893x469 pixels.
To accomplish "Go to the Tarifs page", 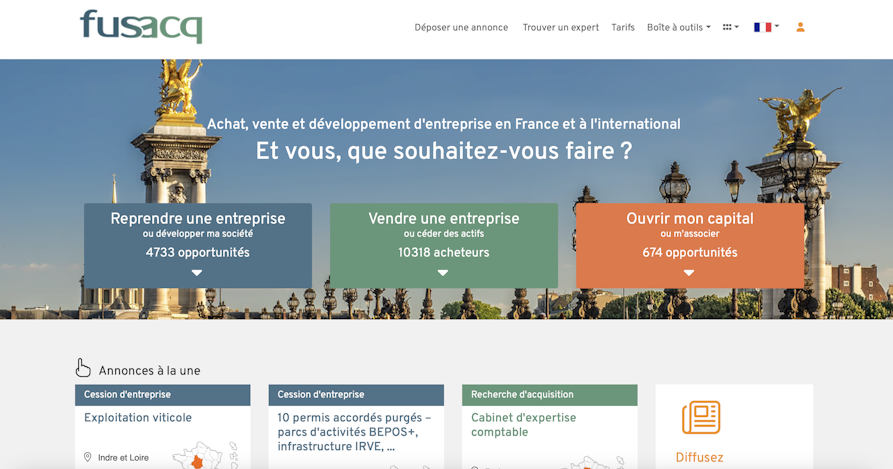I will click(623, 27).
